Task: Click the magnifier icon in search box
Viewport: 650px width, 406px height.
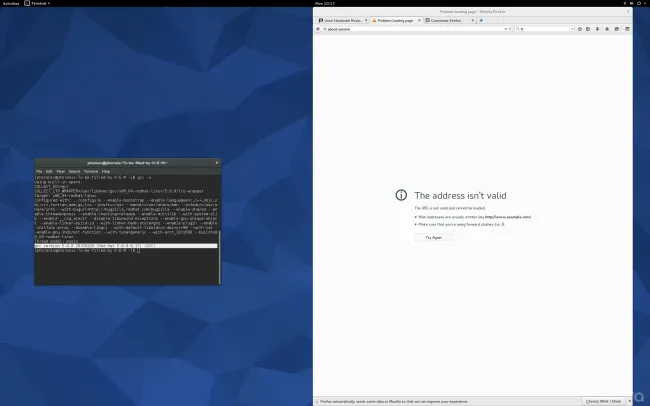Action: (x=518, y=29)
